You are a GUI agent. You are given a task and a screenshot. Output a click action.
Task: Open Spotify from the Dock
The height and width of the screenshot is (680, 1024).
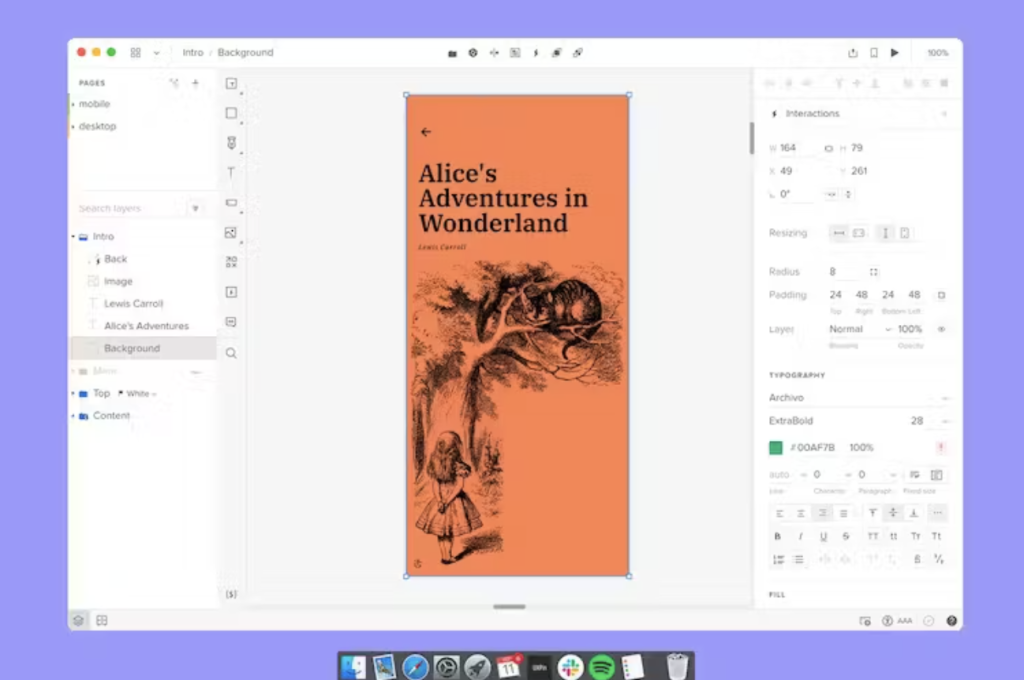click(x=601, y=668)
